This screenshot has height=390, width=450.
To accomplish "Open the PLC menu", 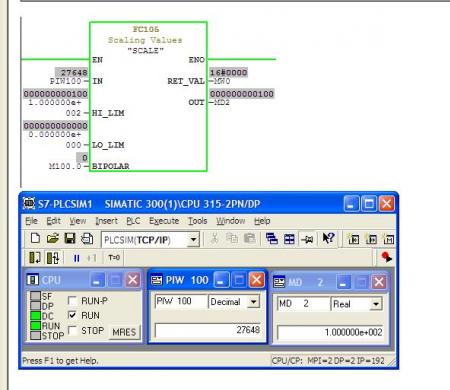I will click(x=133, y=221).
